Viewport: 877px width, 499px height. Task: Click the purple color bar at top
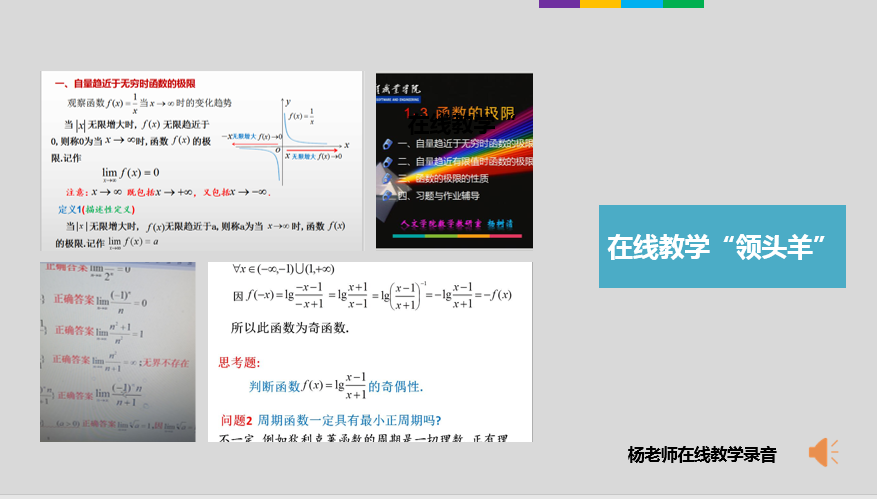(x=559, y=4)
